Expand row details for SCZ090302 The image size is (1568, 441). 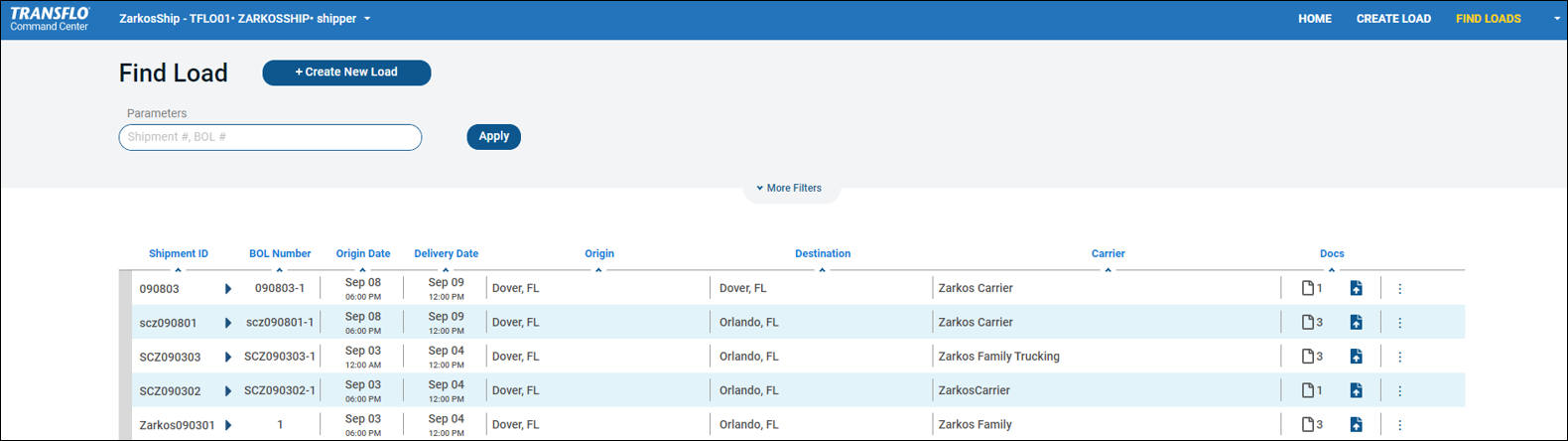pos(228,391)
